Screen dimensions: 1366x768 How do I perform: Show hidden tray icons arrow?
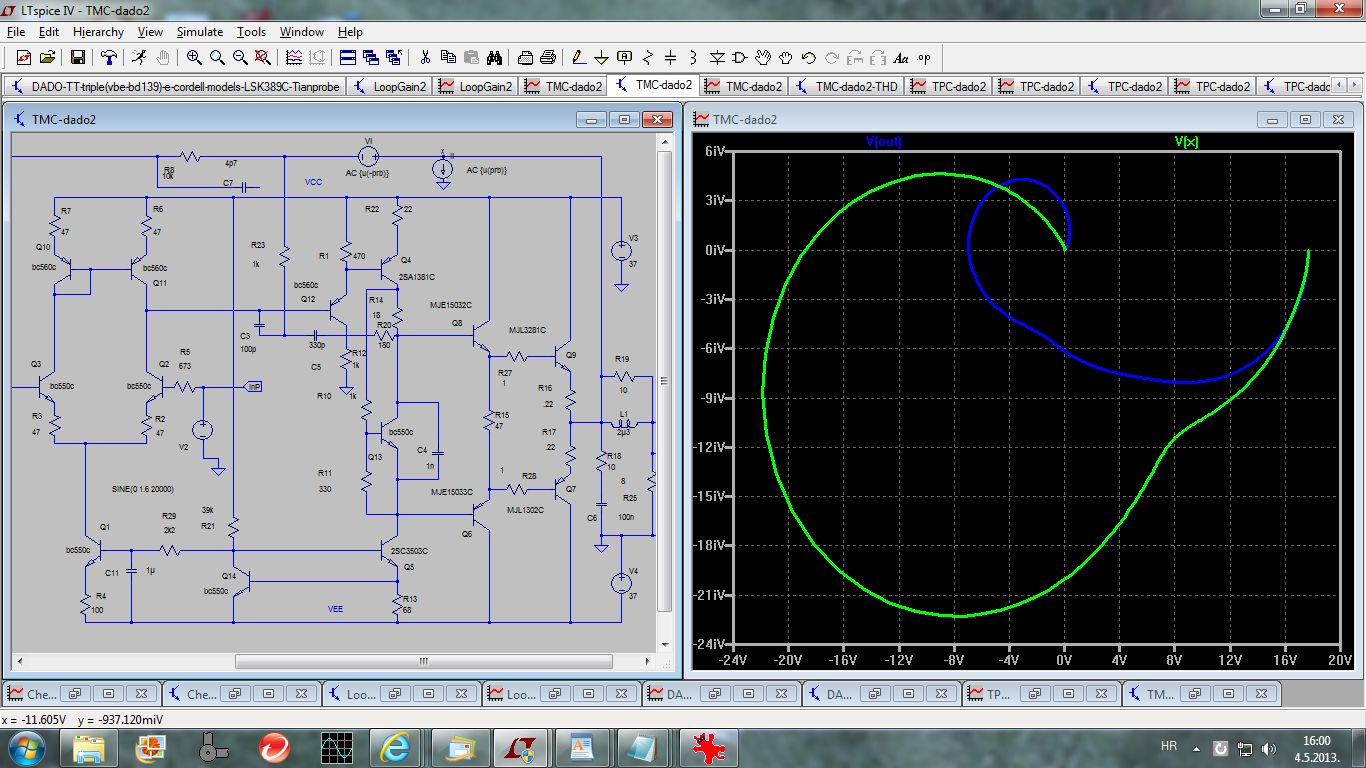point(1198,748)
